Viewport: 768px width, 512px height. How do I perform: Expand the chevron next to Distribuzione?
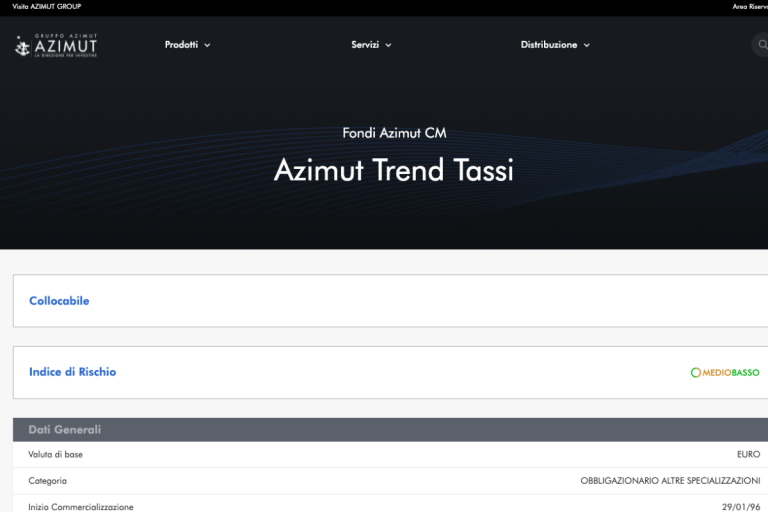point(586,45)
